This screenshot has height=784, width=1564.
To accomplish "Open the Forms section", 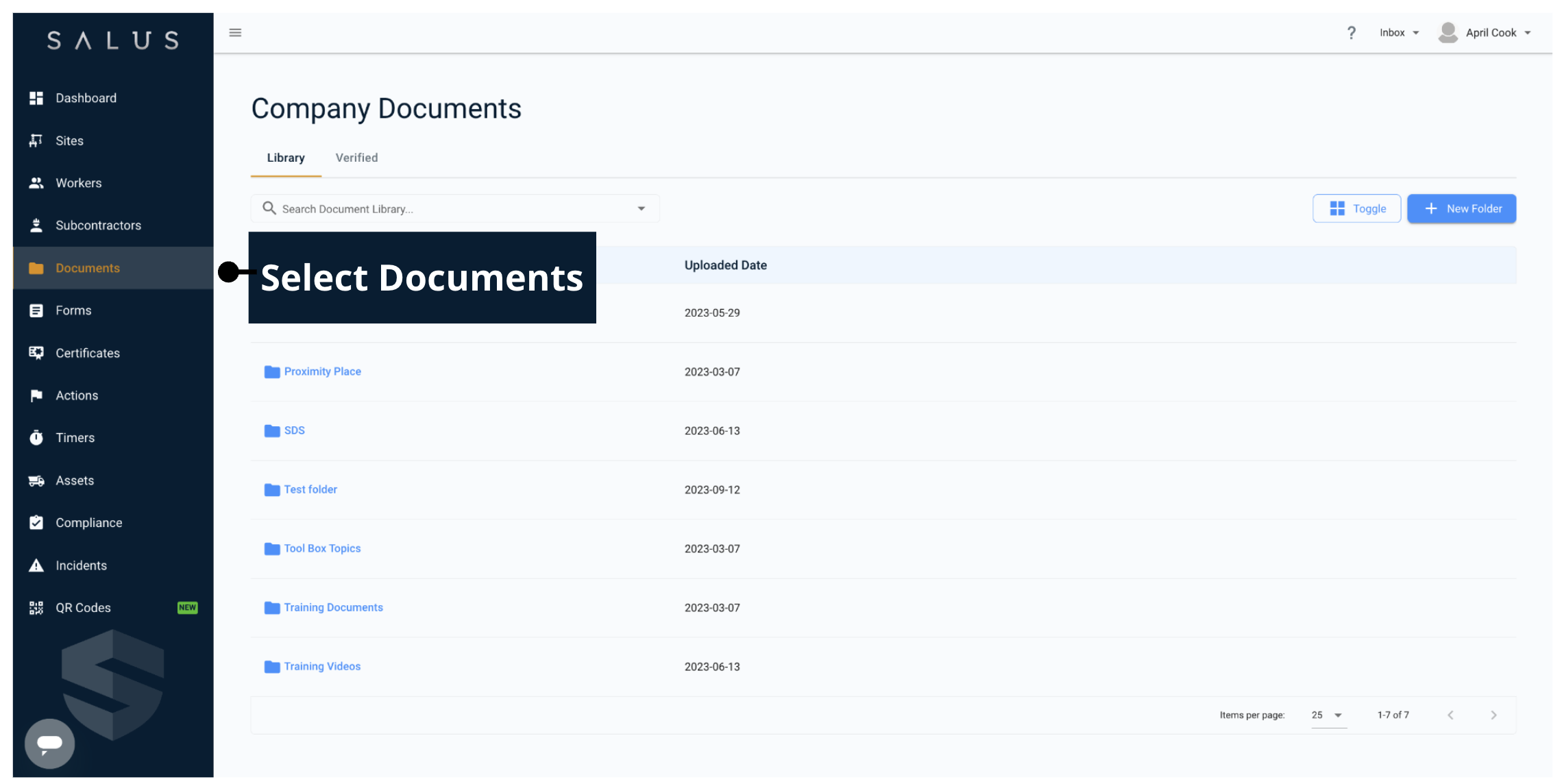I will (x=73, y=310).
